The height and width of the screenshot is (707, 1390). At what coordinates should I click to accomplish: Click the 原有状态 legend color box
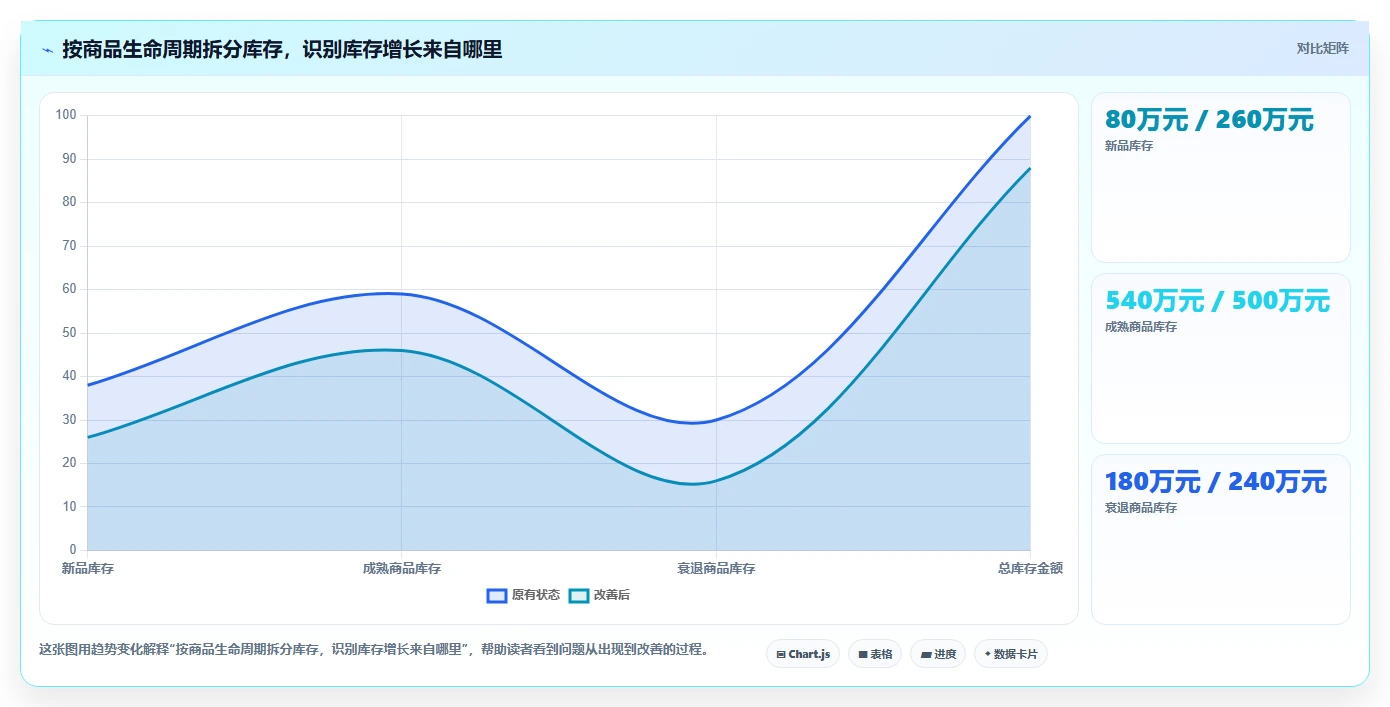pyautogui.click(x=497, y=595)
